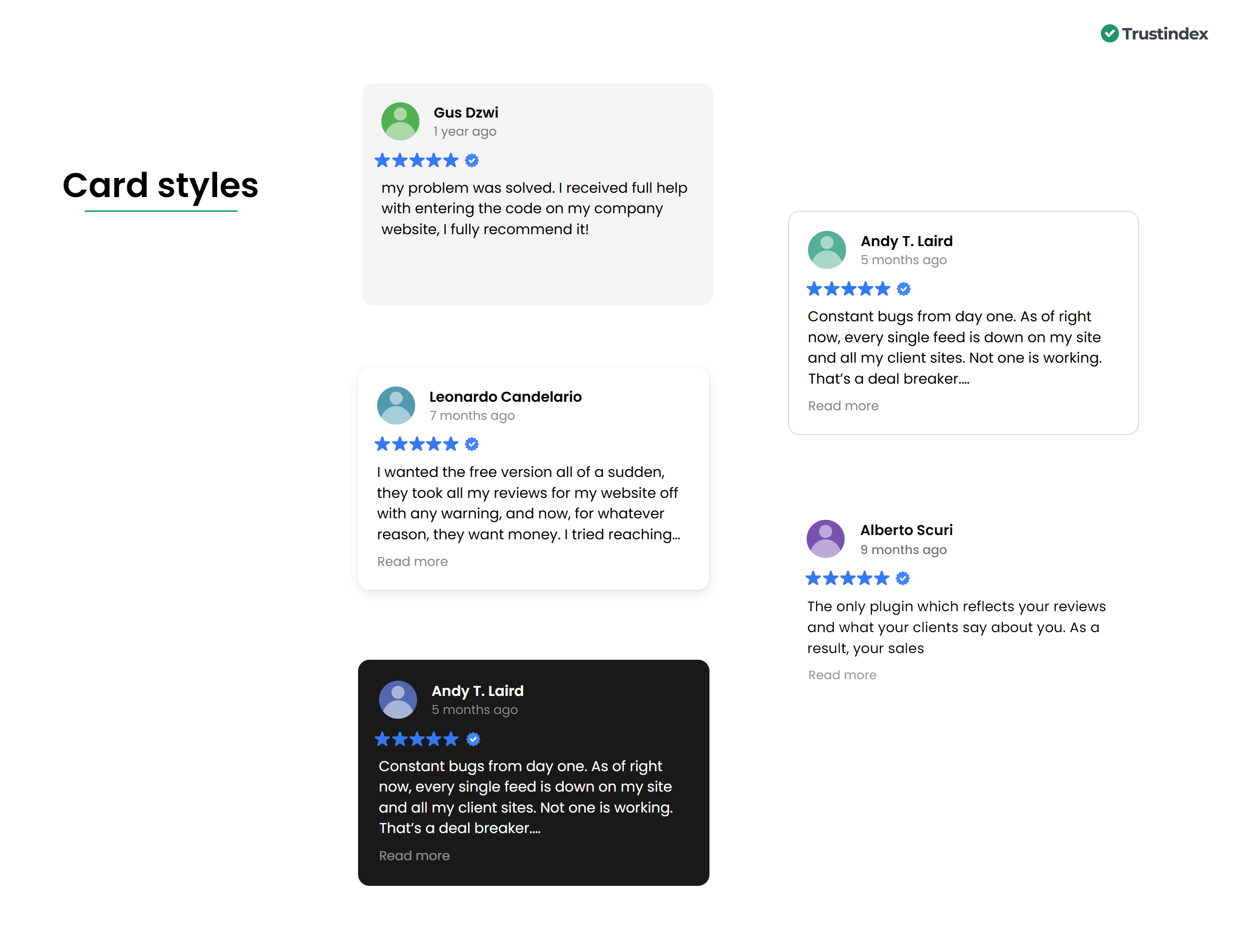
Task: Expand Leonardo Candelario's review via Read more
Action: [x=413, y=561]
